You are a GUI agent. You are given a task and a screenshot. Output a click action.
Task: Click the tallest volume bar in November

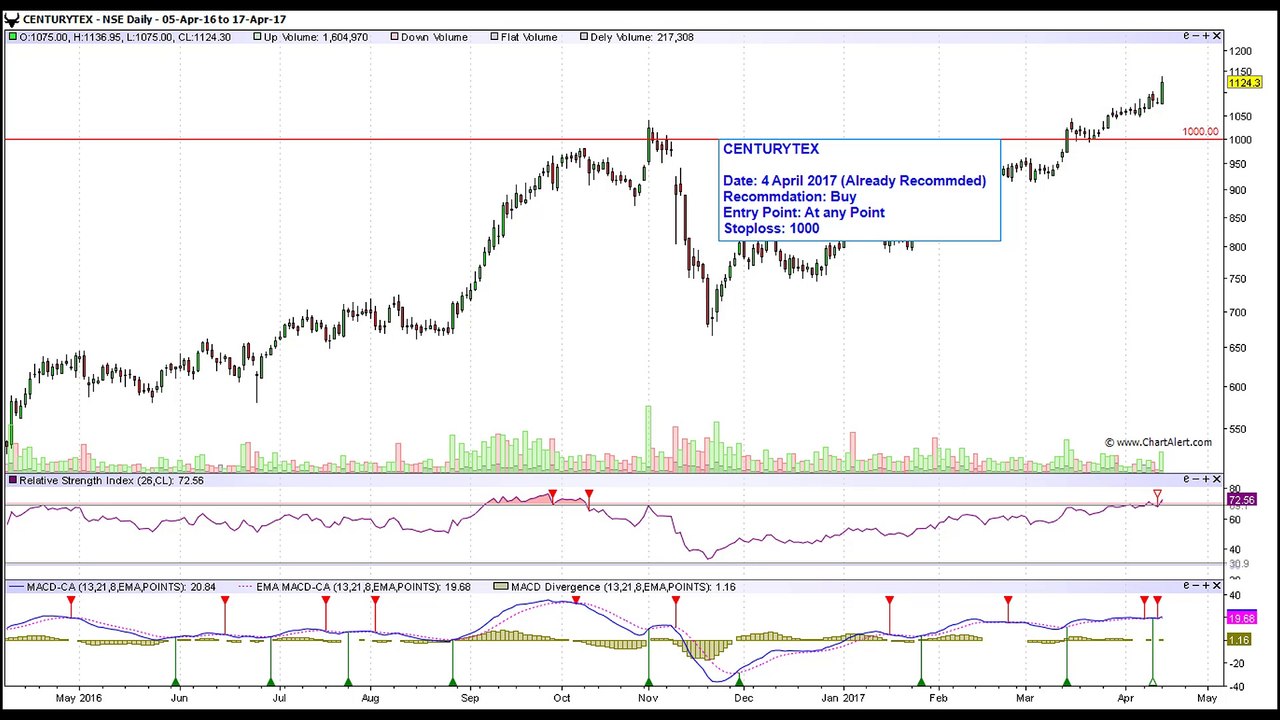pyautogui.click(x=648, y=438)
